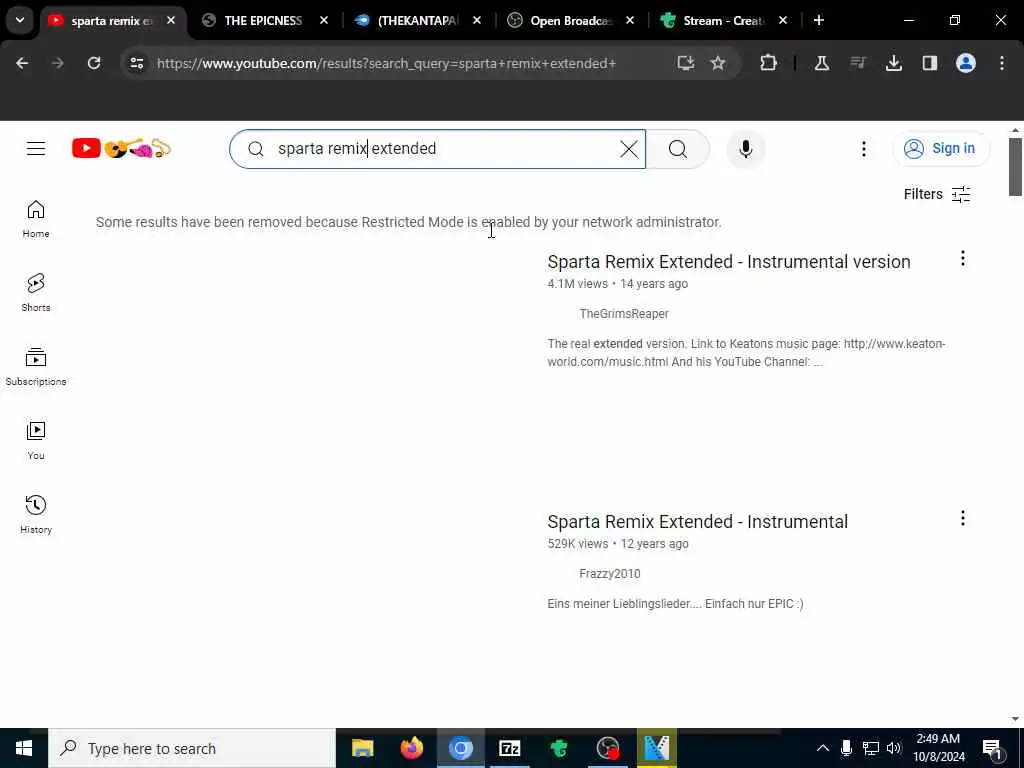Viewport: 1024px width, 768px height.
Task: Click the Sign in button
Action: (x=941, y=149)
